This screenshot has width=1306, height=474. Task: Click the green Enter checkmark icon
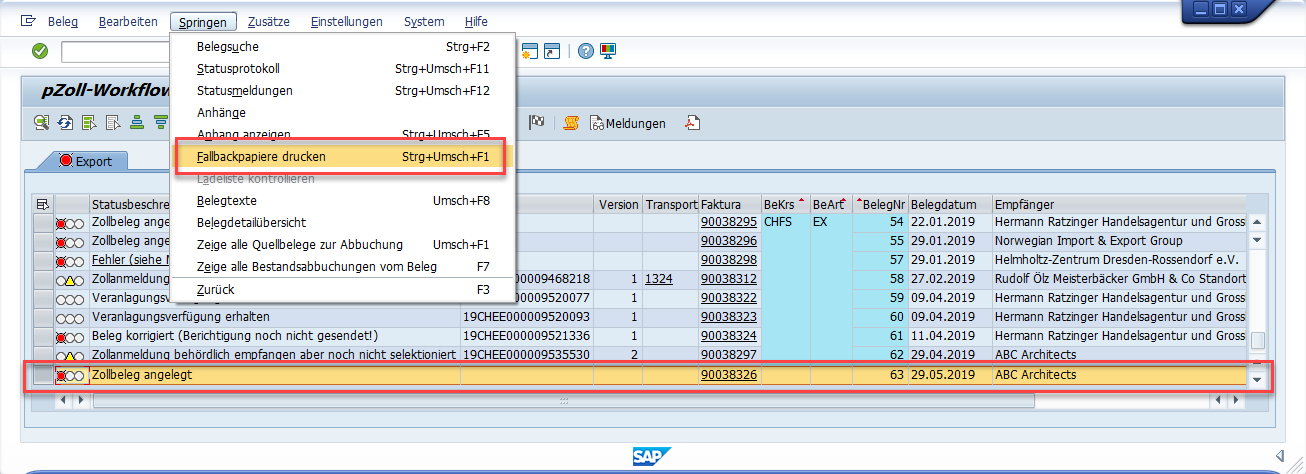point(40,51)
